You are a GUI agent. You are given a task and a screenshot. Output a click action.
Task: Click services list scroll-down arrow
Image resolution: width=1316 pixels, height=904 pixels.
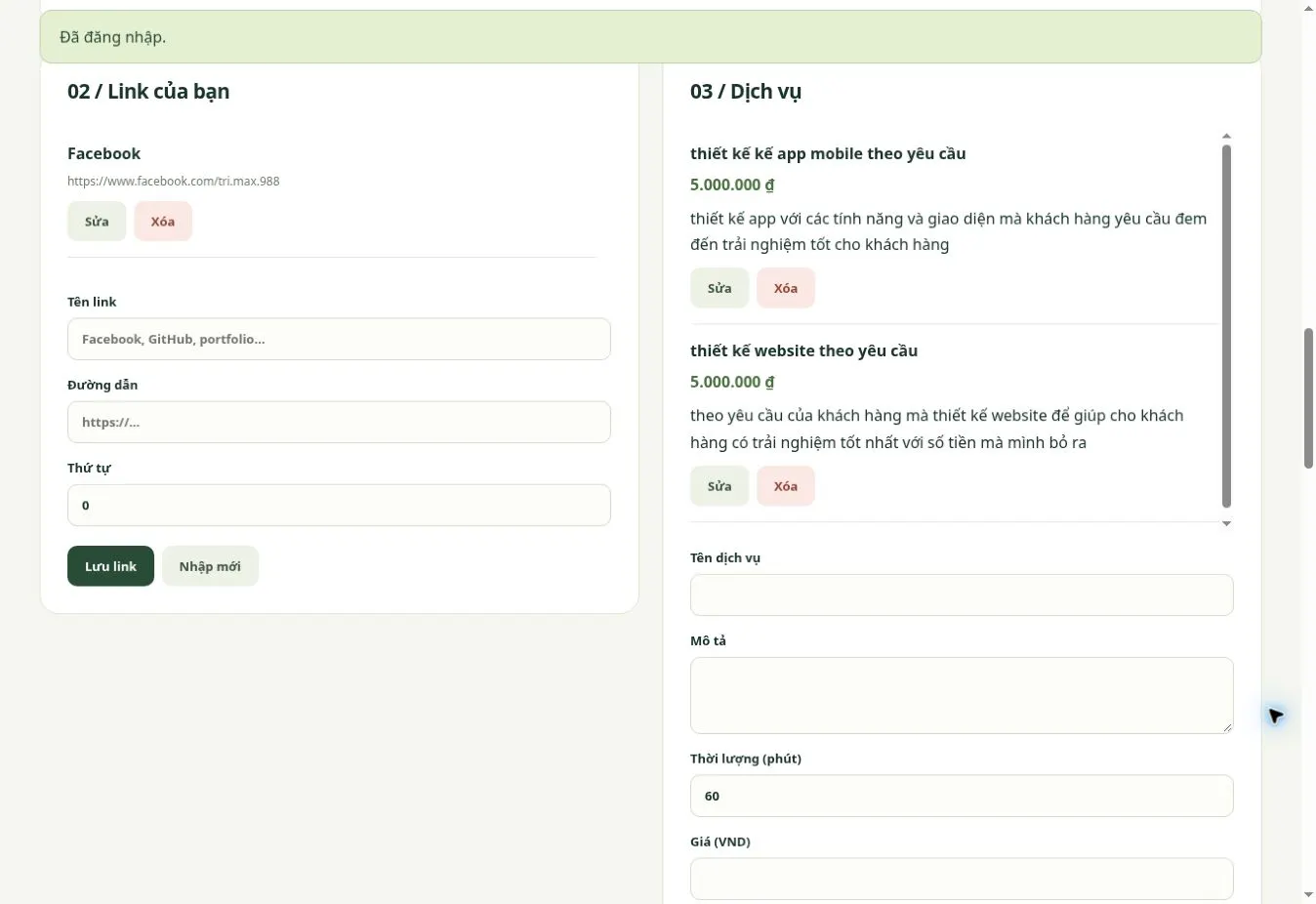[1226, 524]
